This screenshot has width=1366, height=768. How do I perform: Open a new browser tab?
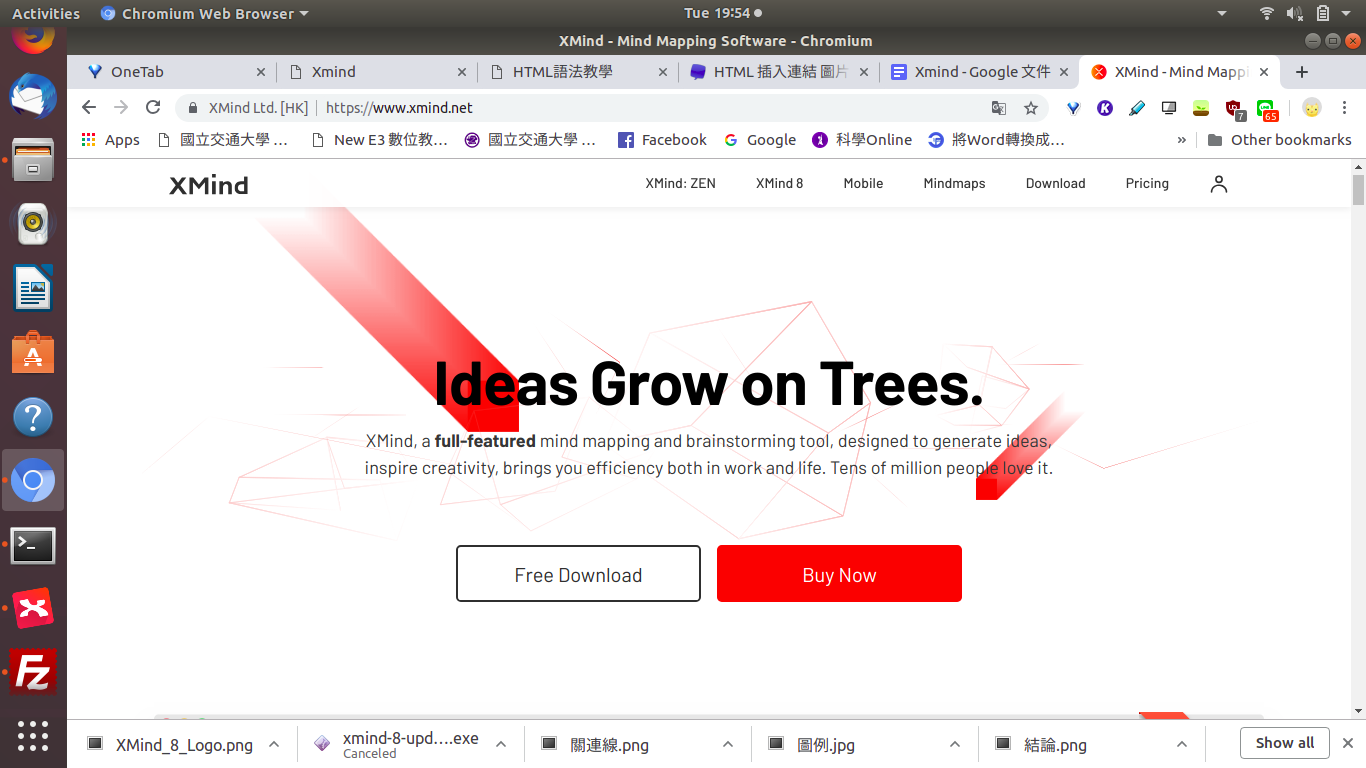tap(1302, 72)
